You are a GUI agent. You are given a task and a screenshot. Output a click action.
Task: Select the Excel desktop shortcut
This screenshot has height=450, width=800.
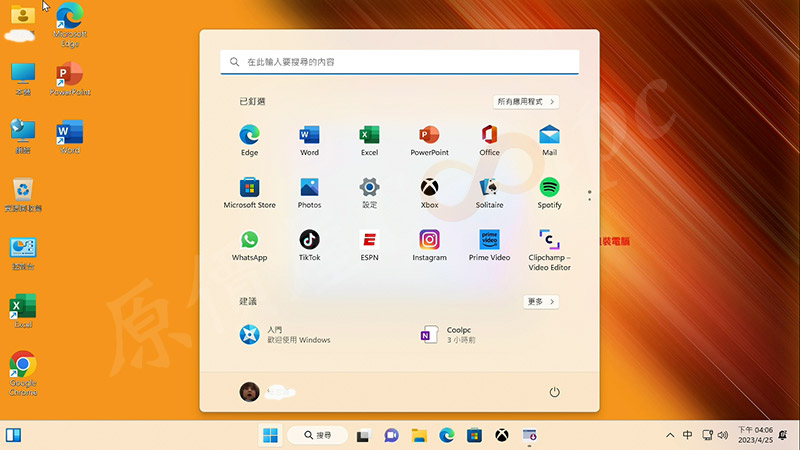pyautogui.click(x=23, y=310)
